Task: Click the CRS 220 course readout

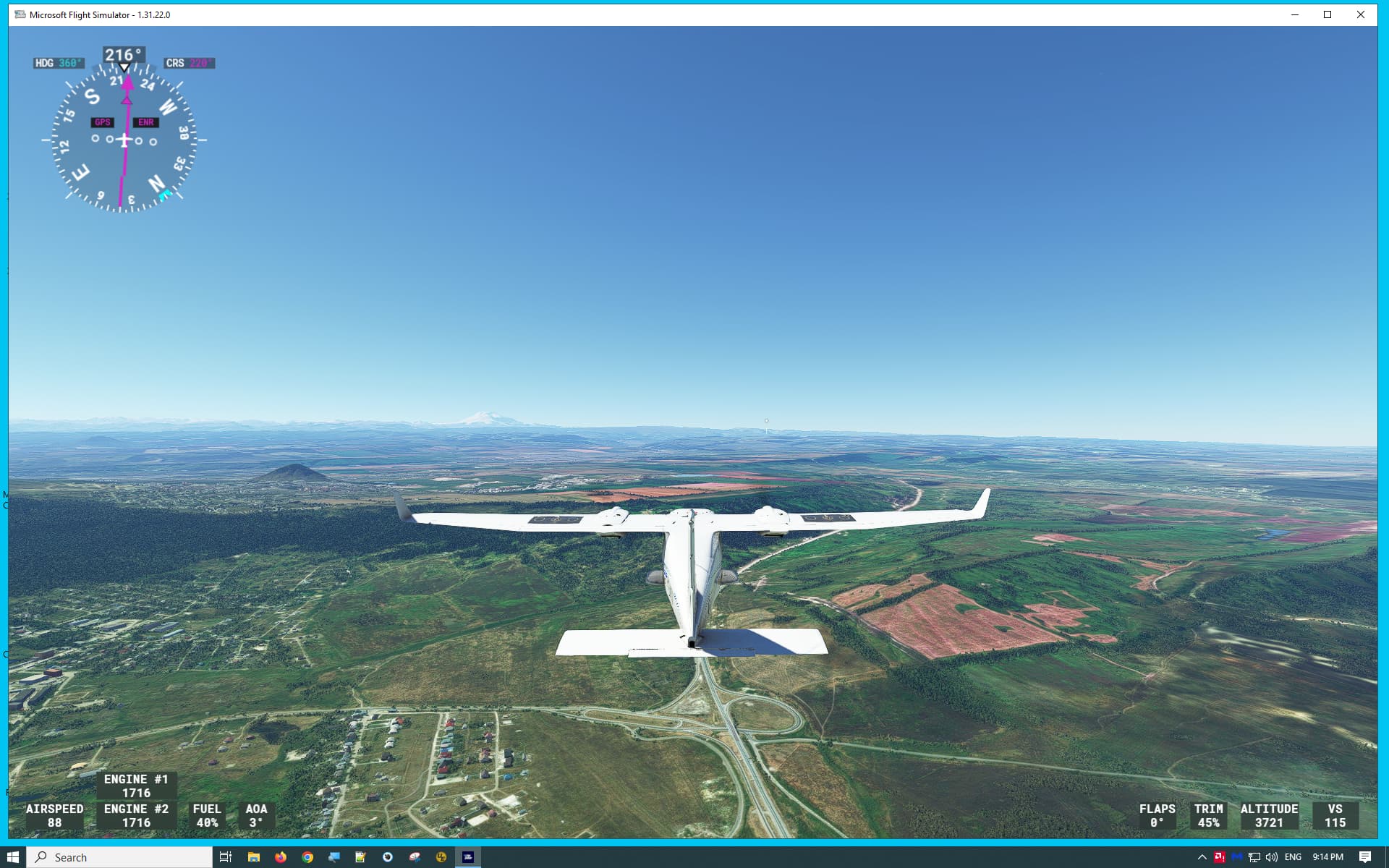Action: pyautogui.click(x=188, y=63)
